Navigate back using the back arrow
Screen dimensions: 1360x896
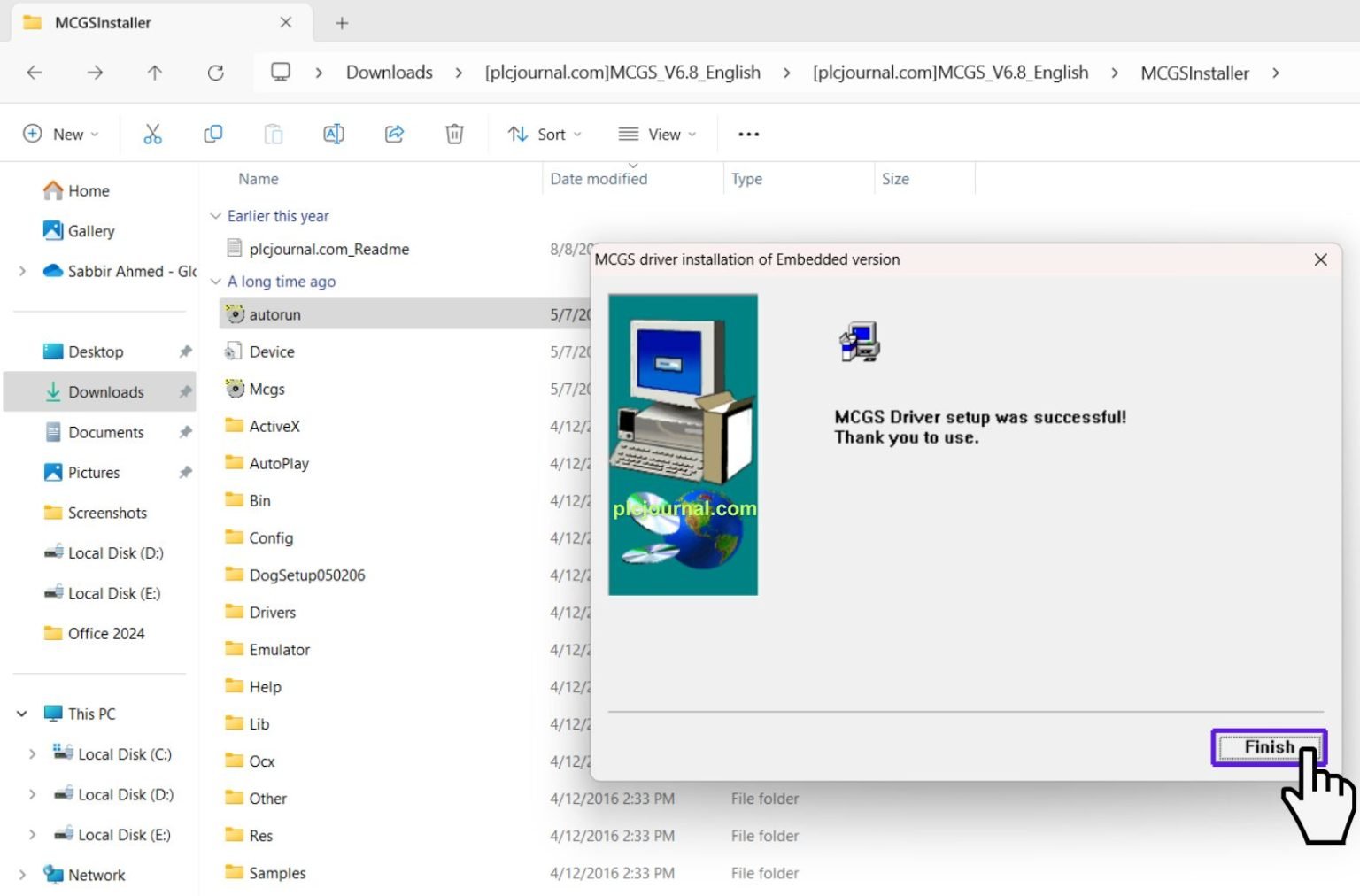tap(35, 73)
